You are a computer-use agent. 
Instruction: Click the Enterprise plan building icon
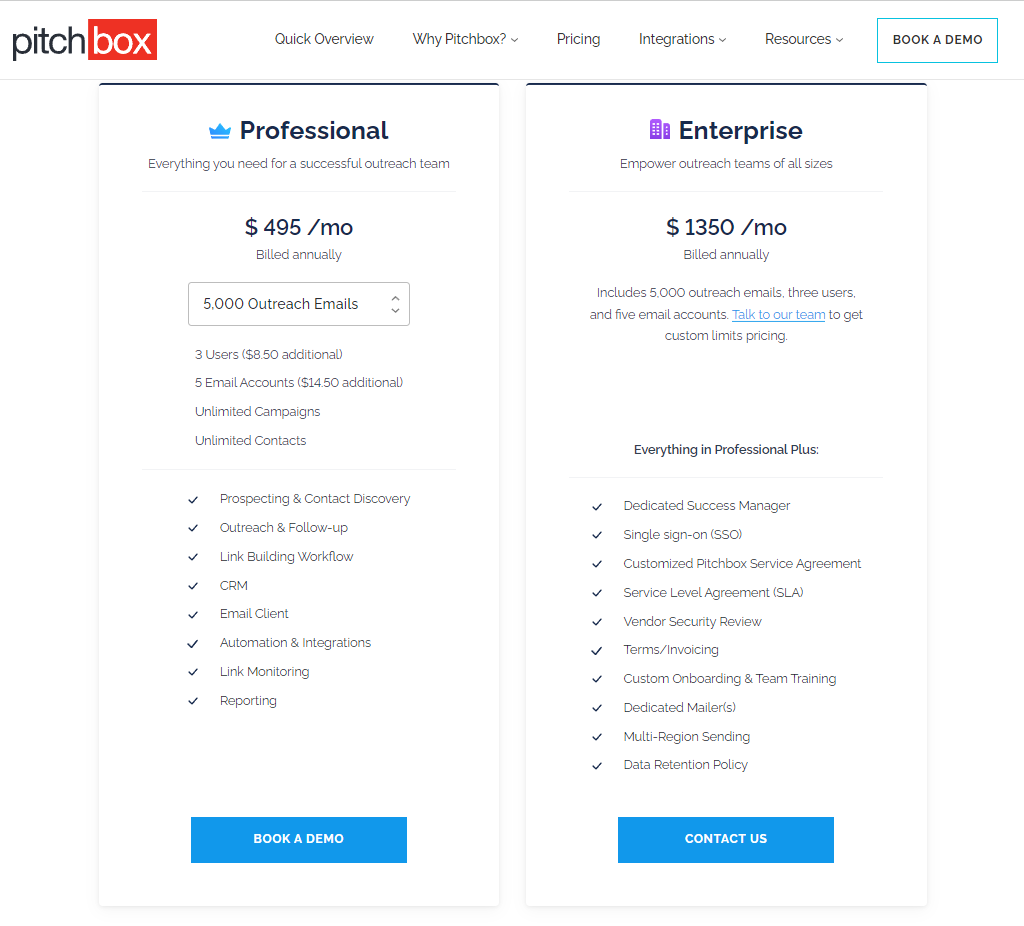(660, 129)
